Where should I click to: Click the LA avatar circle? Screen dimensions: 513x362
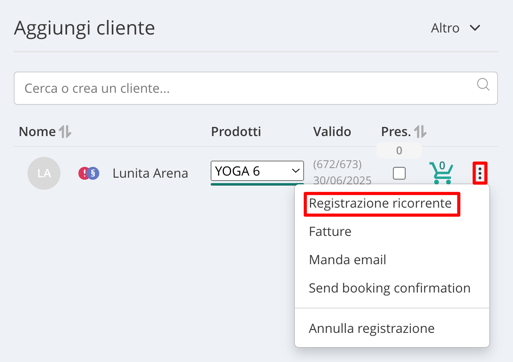44,173
